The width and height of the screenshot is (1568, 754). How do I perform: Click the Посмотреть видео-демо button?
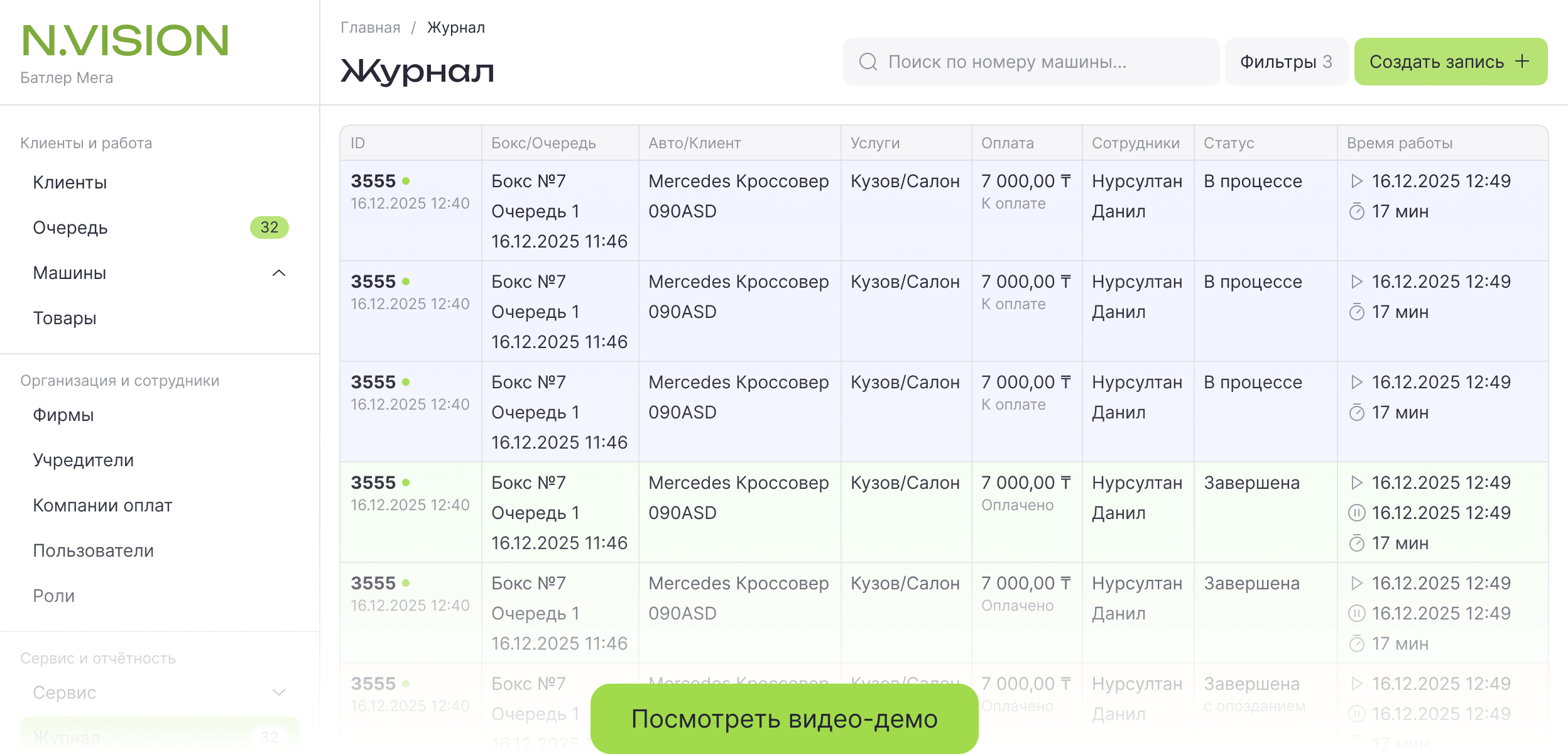[x=785, y=718]
